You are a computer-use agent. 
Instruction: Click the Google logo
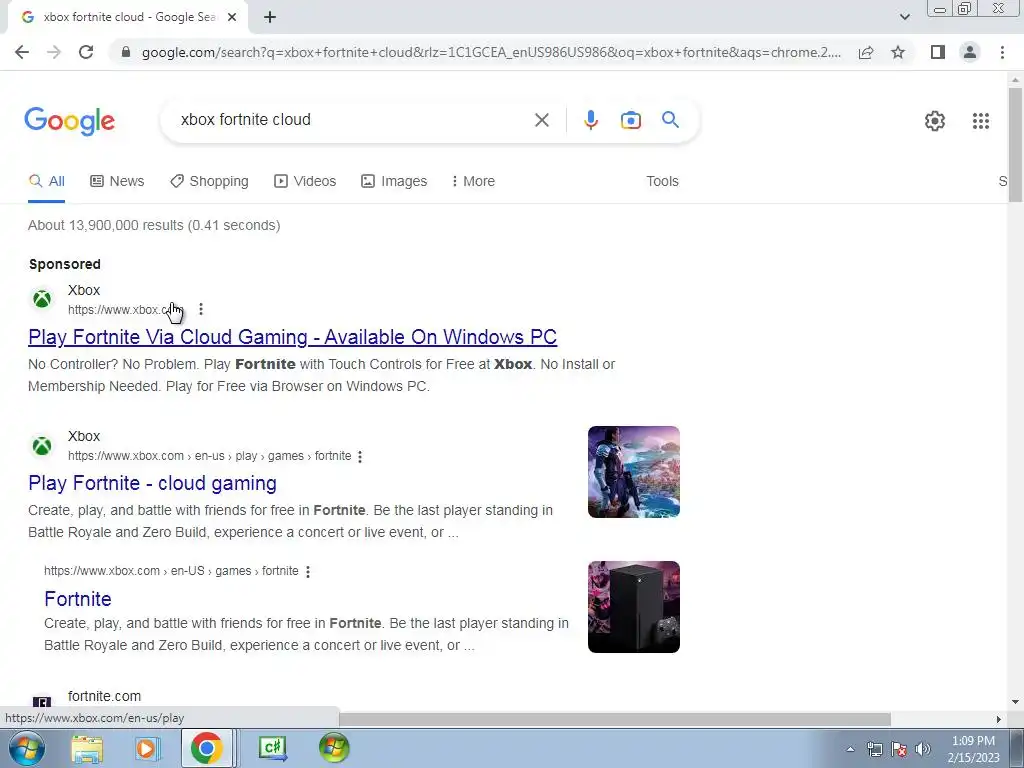click(69, 121)
